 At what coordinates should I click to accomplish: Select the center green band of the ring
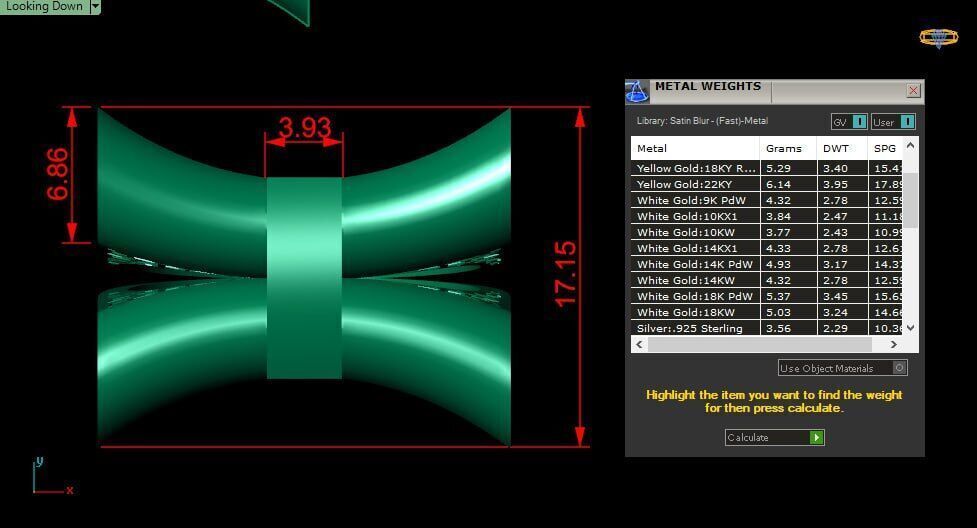(x=304, y=278)
